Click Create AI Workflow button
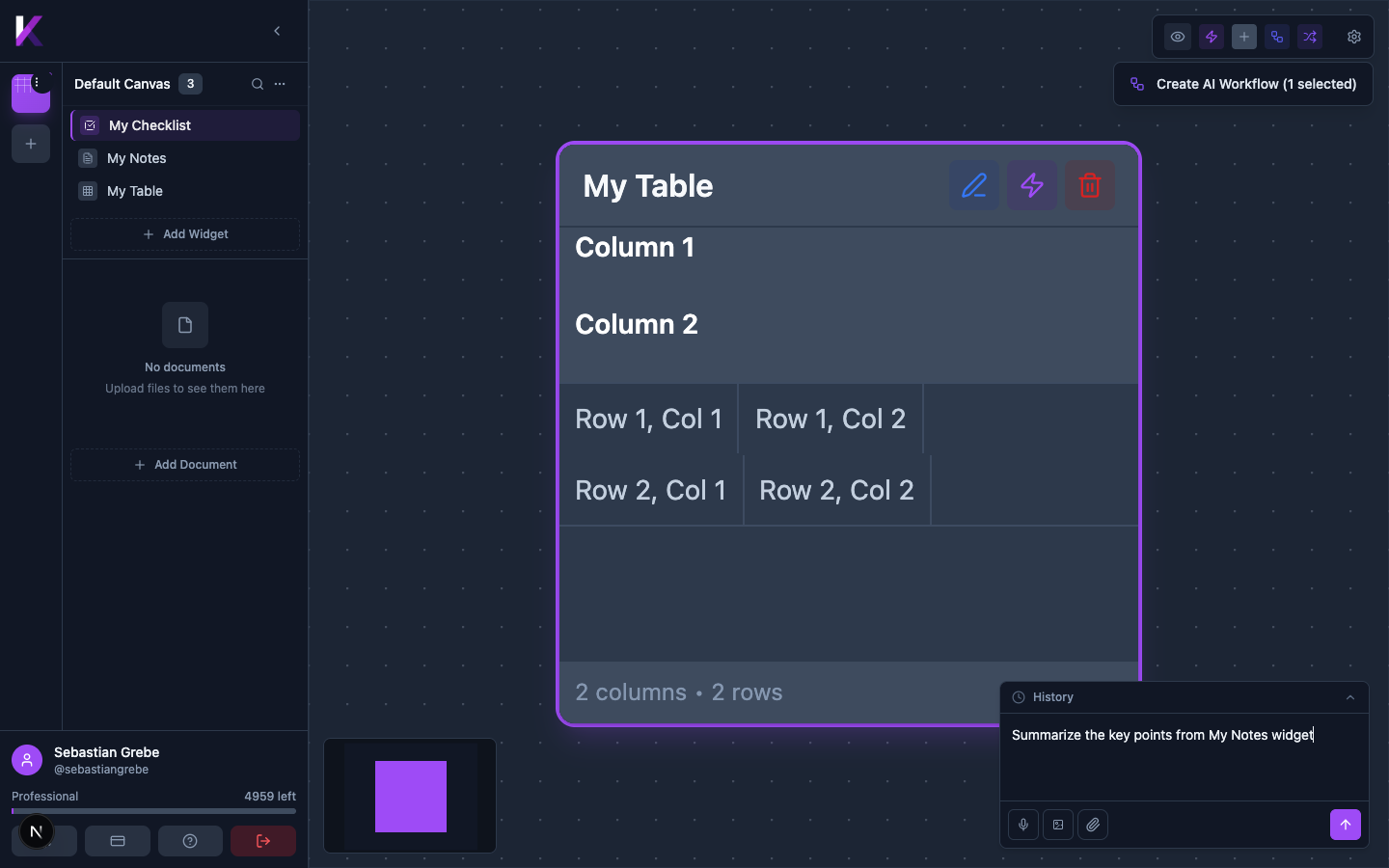 point(1243,84)
